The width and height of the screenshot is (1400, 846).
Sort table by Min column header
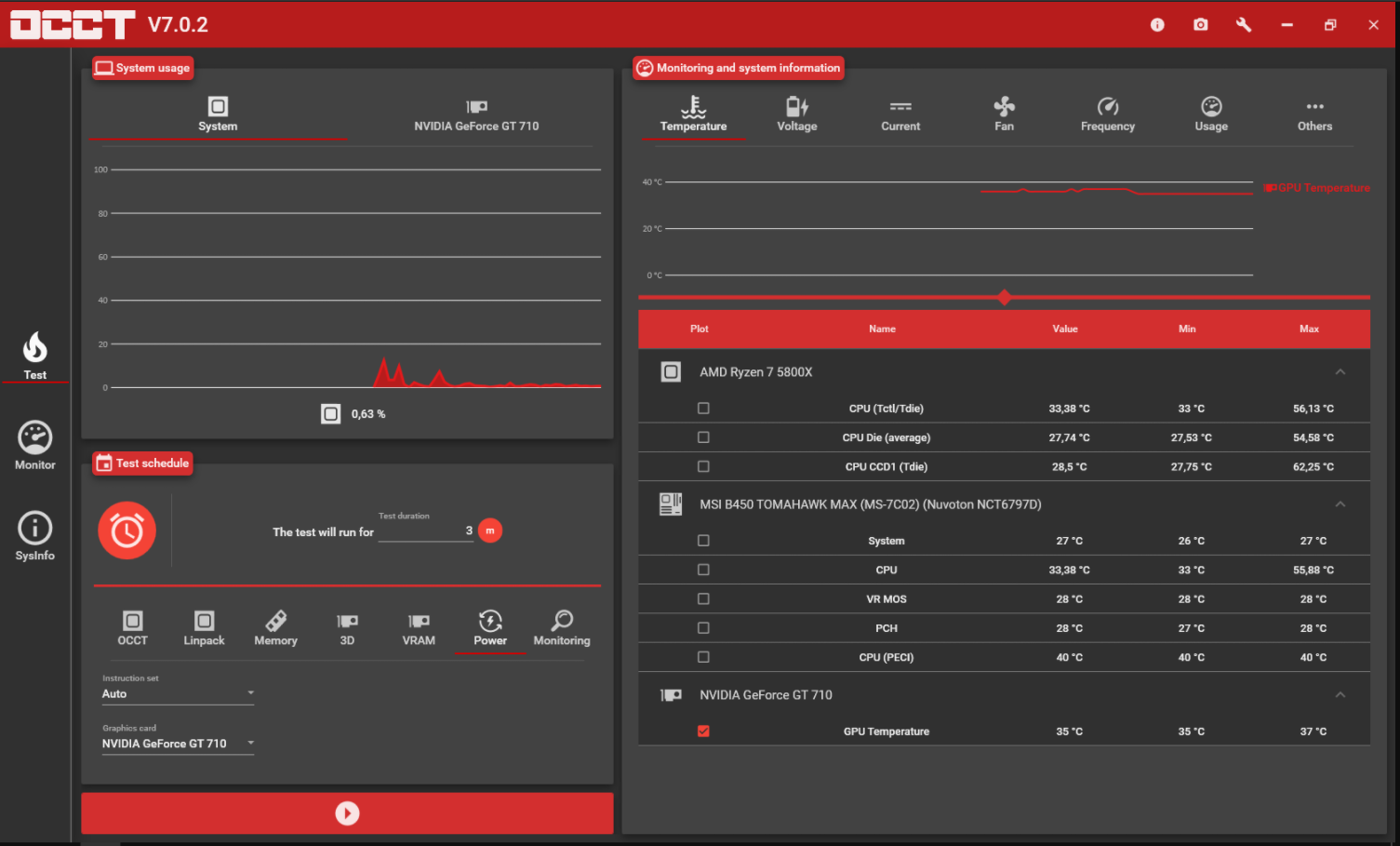[x=1187, y=329]
